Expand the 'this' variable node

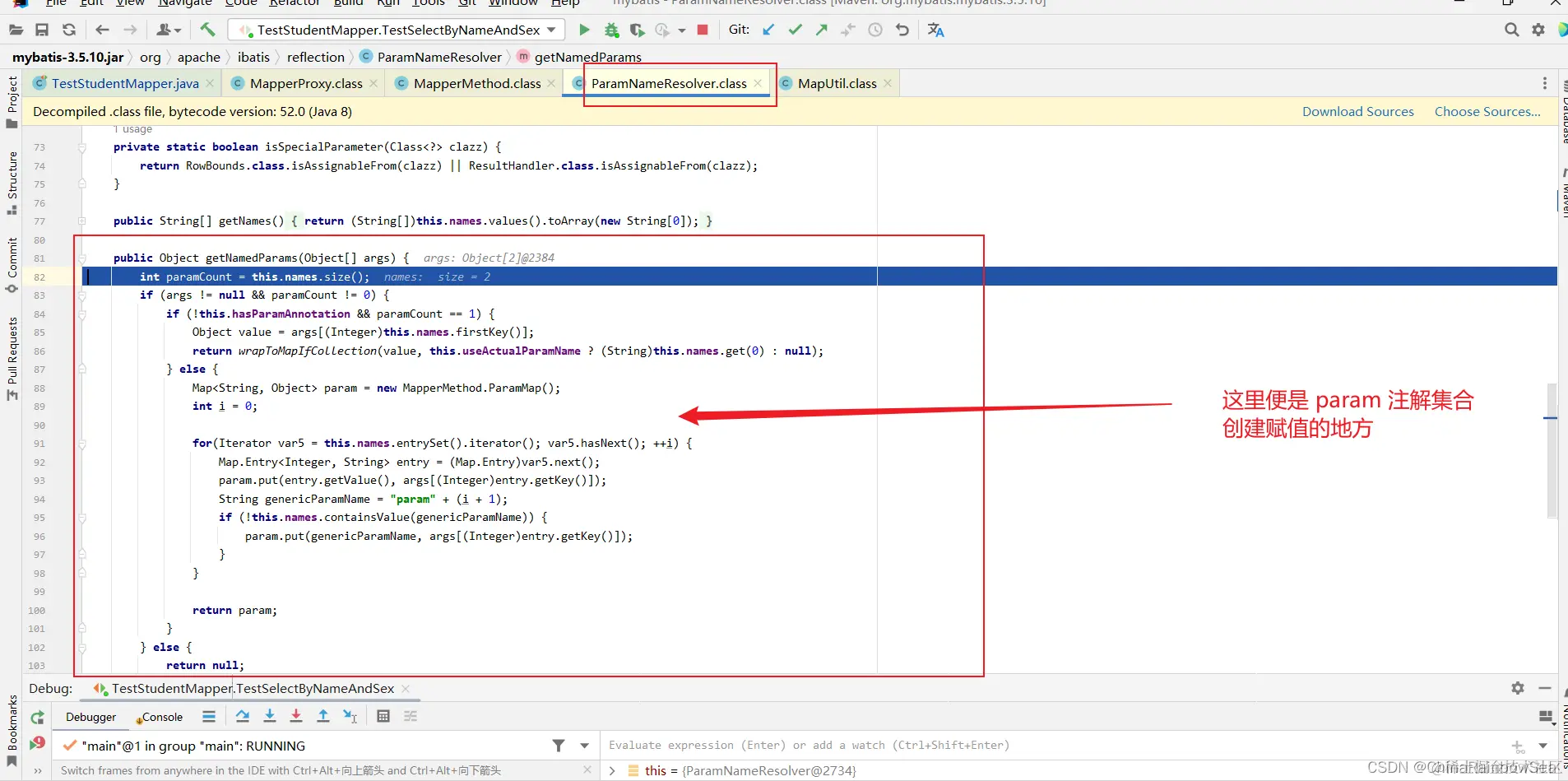[612, 771]
